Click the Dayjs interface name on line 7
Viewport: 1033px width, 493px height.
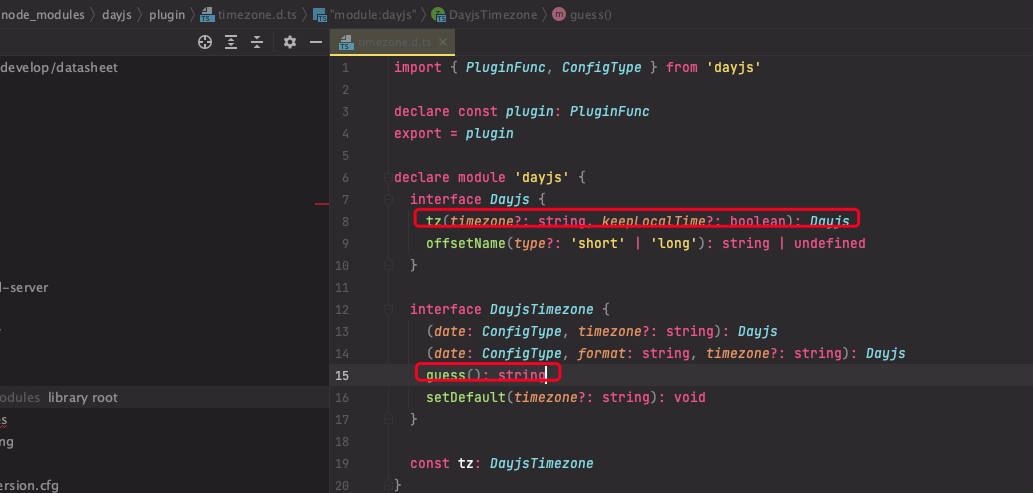[510, 200]
